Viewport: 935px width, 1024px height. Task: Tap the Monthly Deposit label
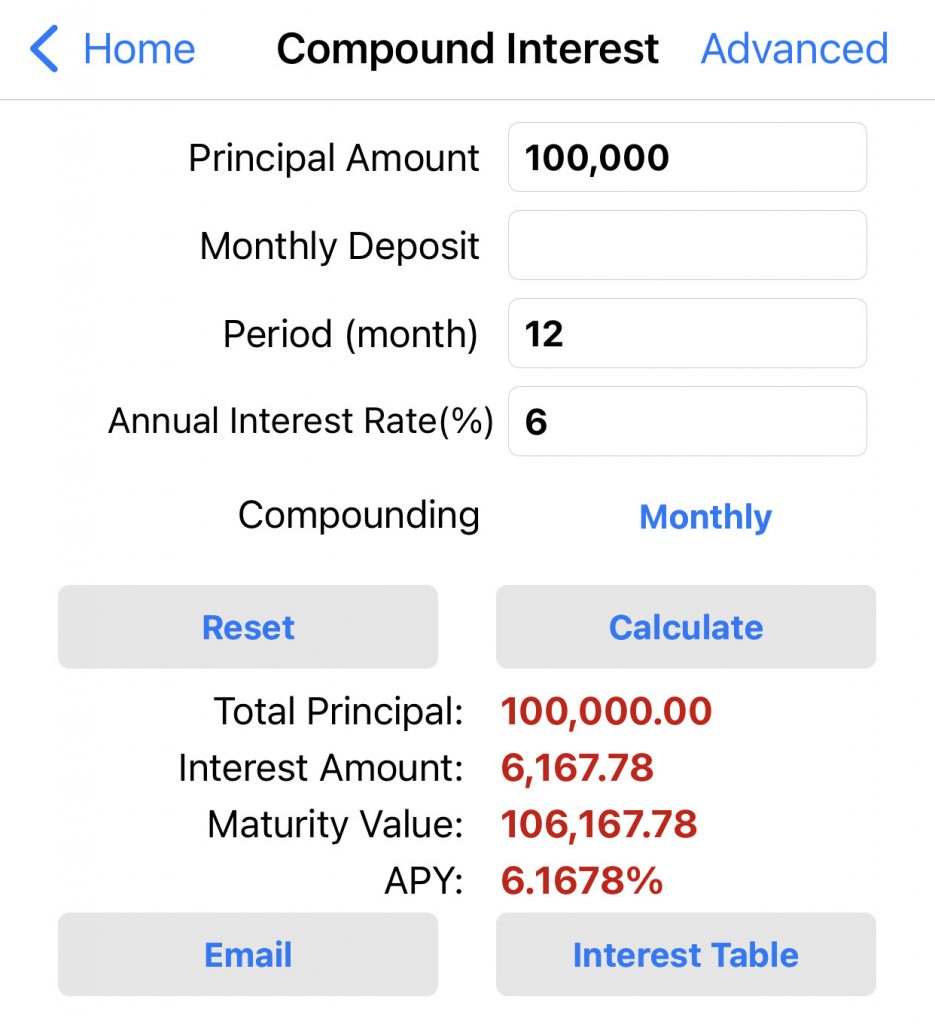(340, 246)
